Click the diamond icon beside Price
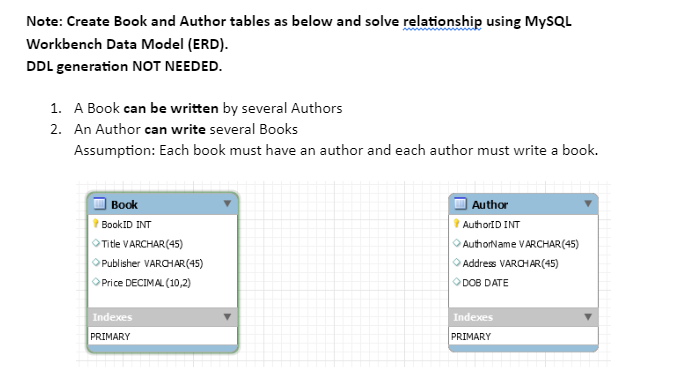Image resolution: width=693 pixels, height=390 pixels. click(x=96, y=282)
